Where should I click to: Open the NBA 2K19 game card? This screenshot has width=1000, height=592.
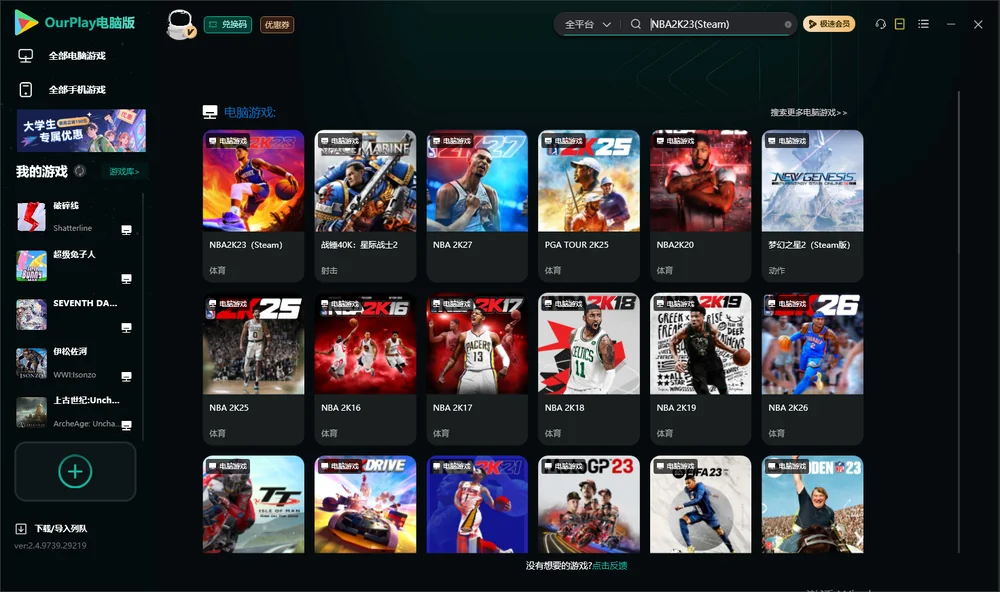700,369
